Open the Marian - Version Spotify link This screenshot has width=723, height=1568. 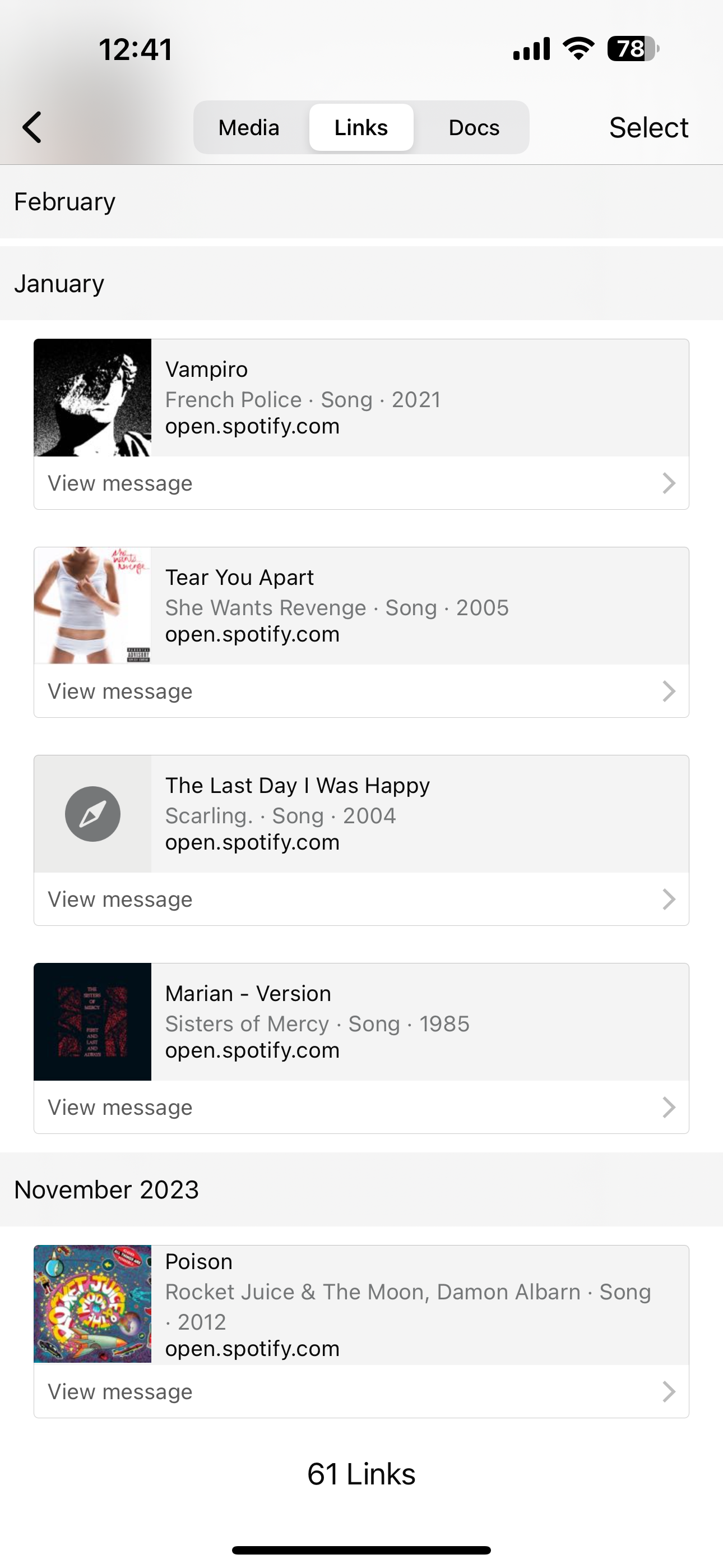click(248, 994)
